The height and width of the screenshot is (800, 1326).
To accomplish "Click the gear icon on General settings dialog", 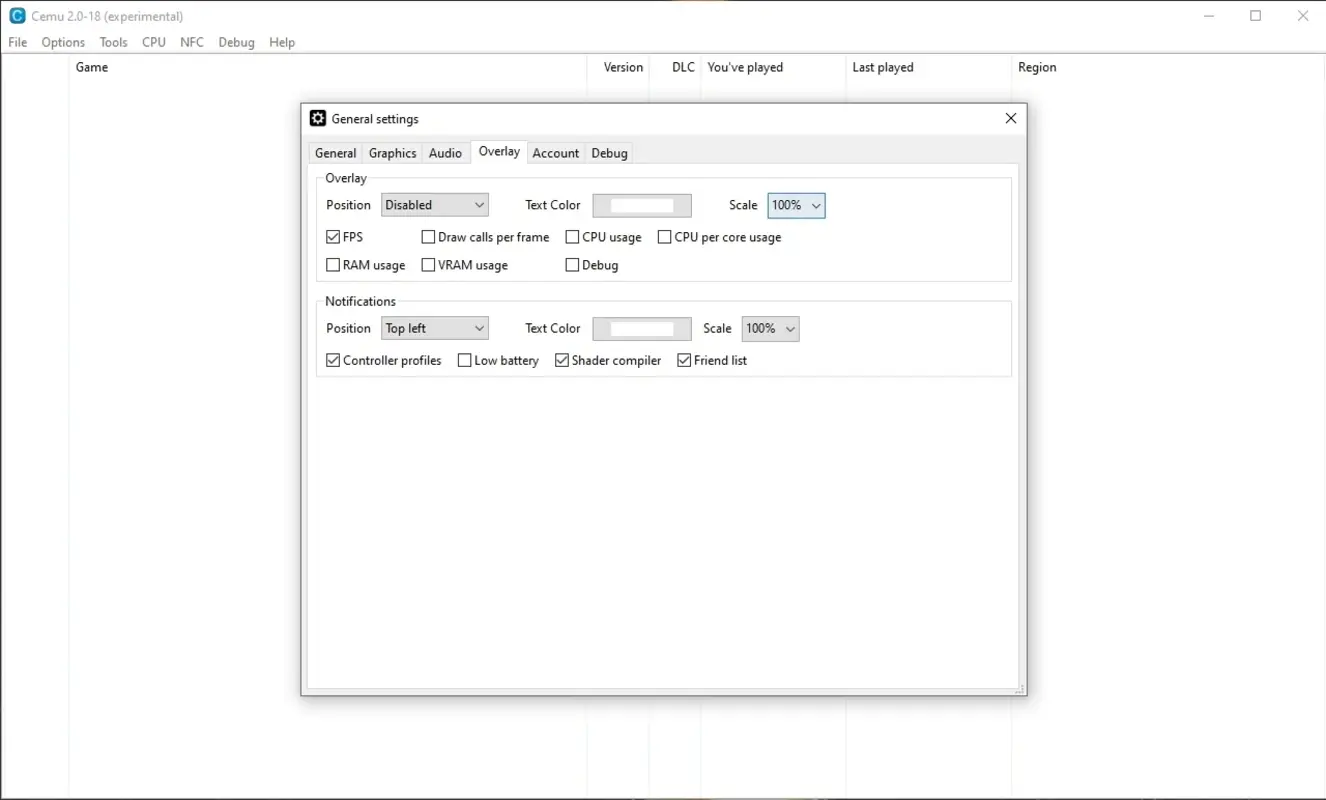I will (x=317, y=118).
